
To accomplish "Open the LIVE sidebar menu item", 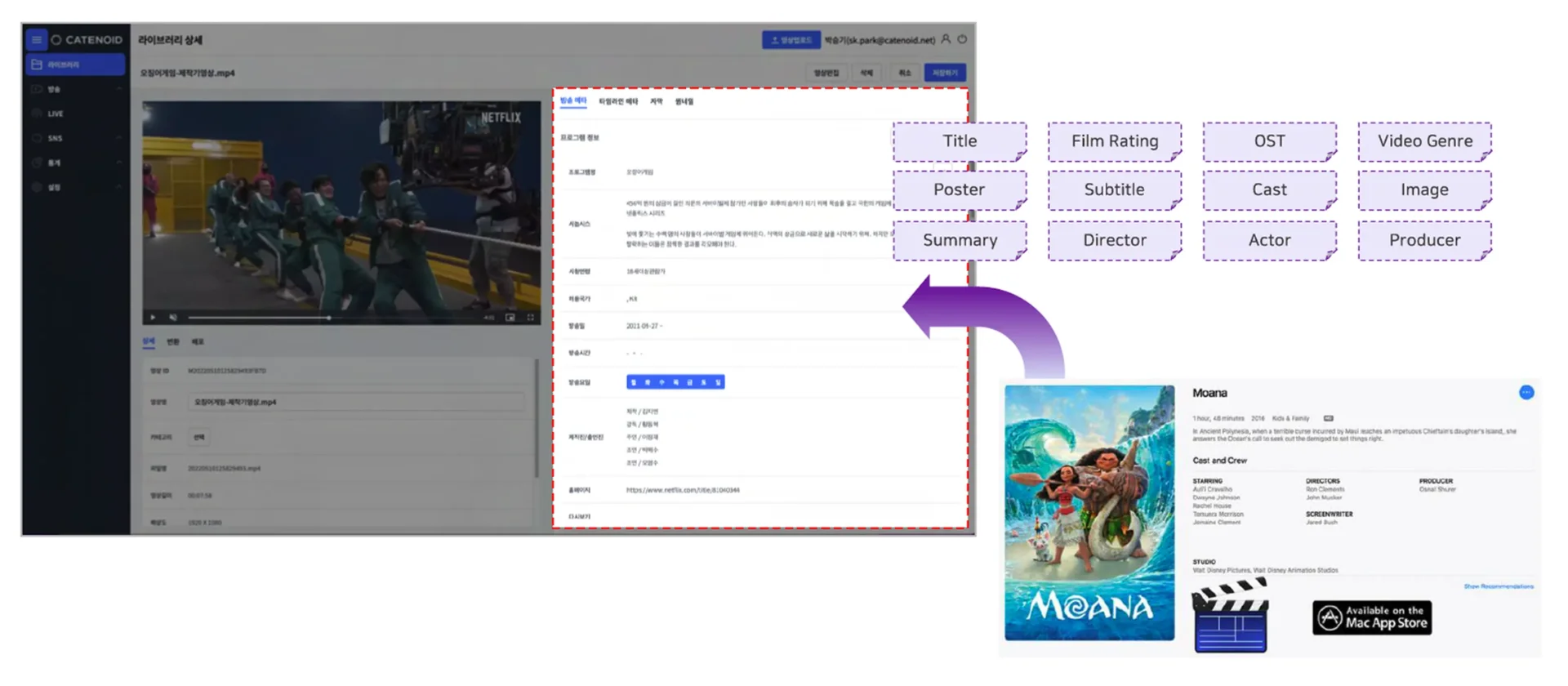I will click(56, 114).
